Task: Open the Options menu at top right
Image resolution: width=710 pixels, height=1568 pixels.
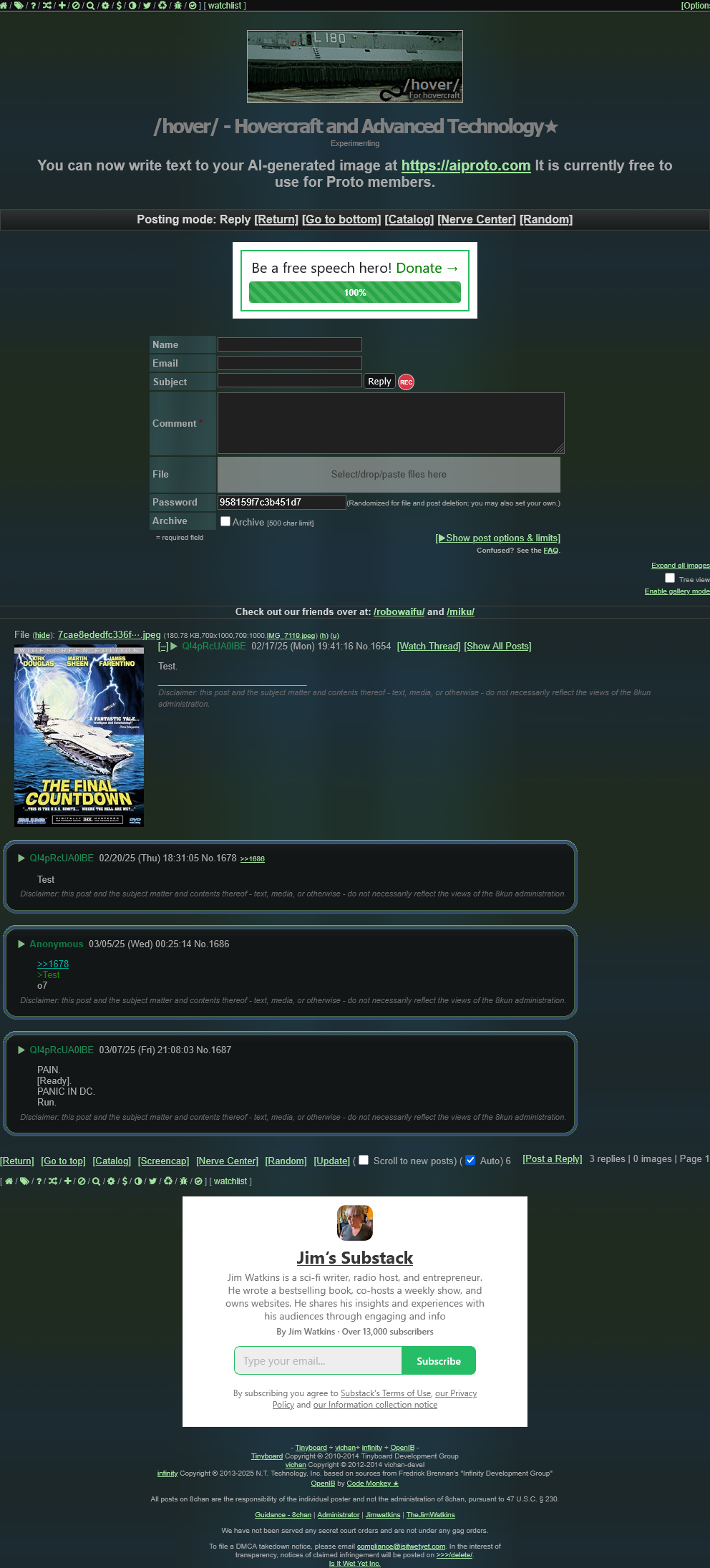Action: pyautogui.click(x=695, y=5)
